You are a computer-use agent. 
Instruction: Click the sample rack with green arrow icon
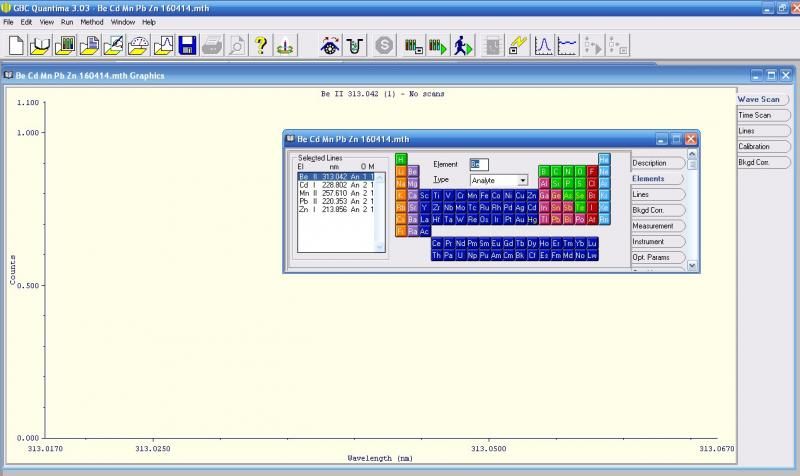(x=438, y=45)
